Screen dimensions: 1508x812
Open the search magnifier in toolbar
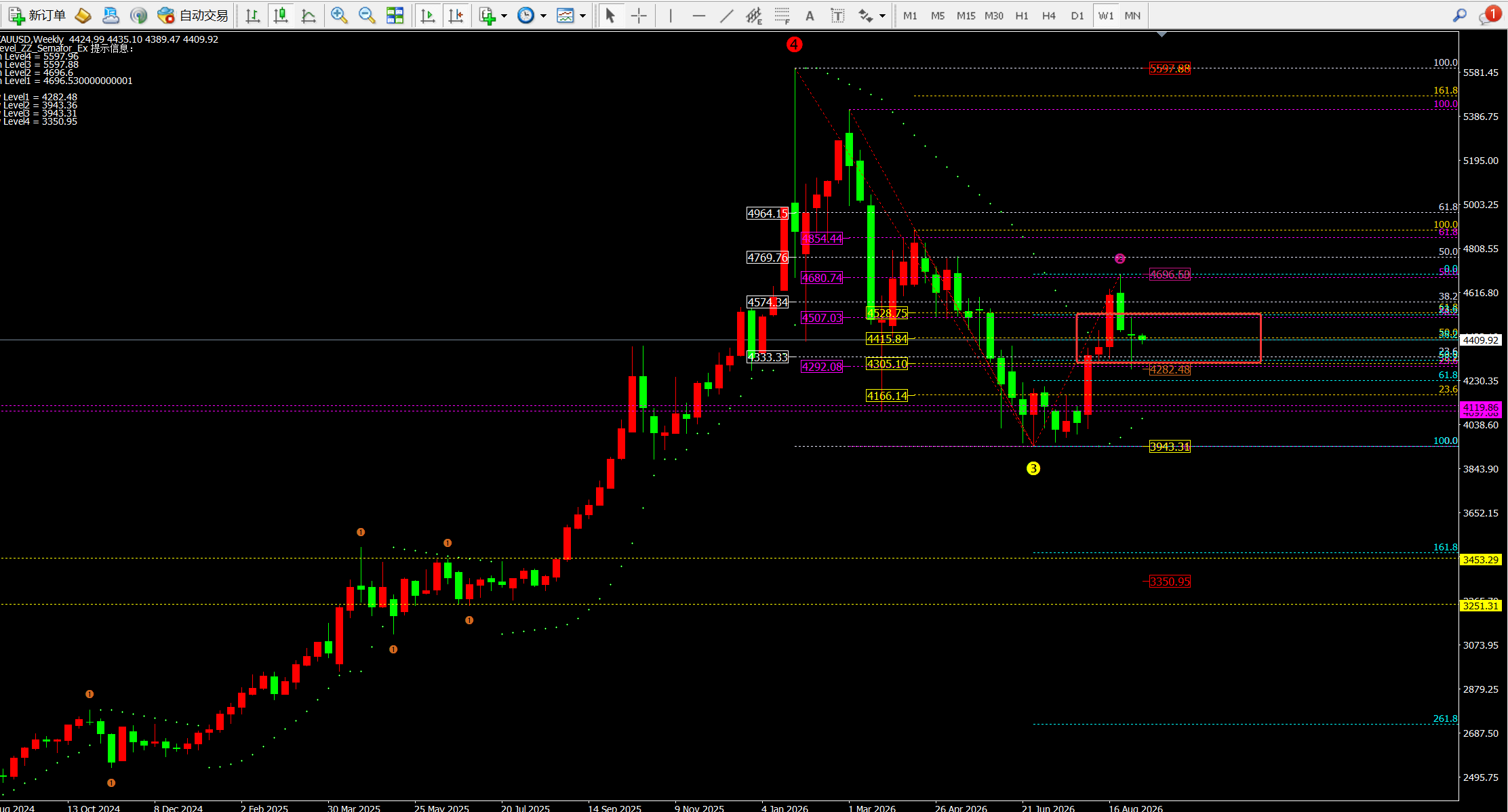[x=1459, y=15]
